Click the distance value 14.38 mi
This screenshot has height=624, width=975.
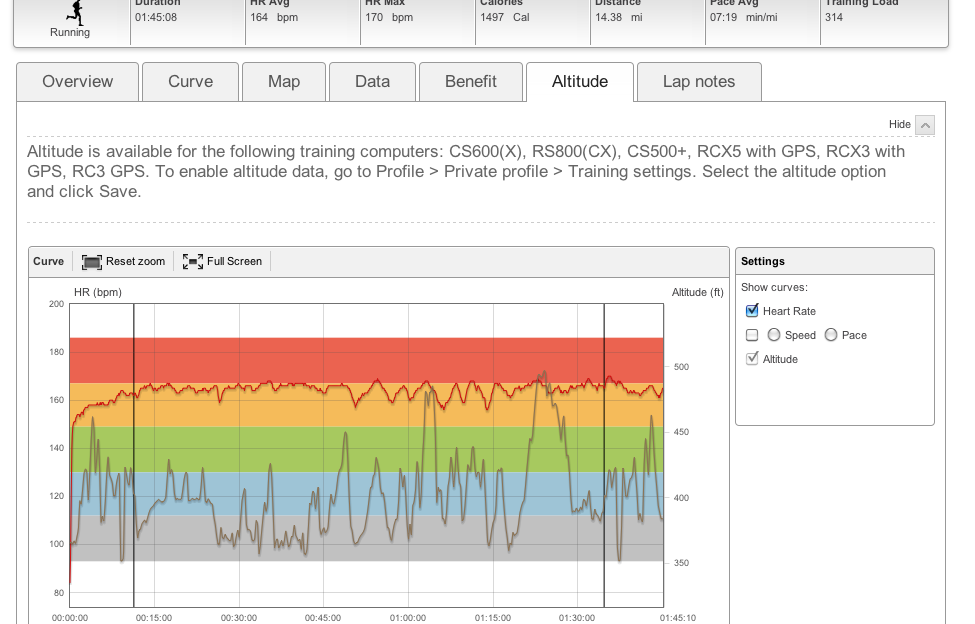point(619,17)
